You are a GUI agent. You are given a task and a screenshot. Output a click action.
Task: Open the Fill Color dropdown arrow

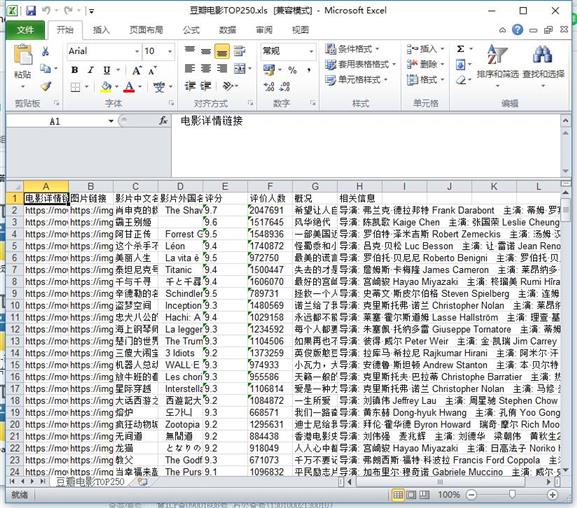[117, 87]
